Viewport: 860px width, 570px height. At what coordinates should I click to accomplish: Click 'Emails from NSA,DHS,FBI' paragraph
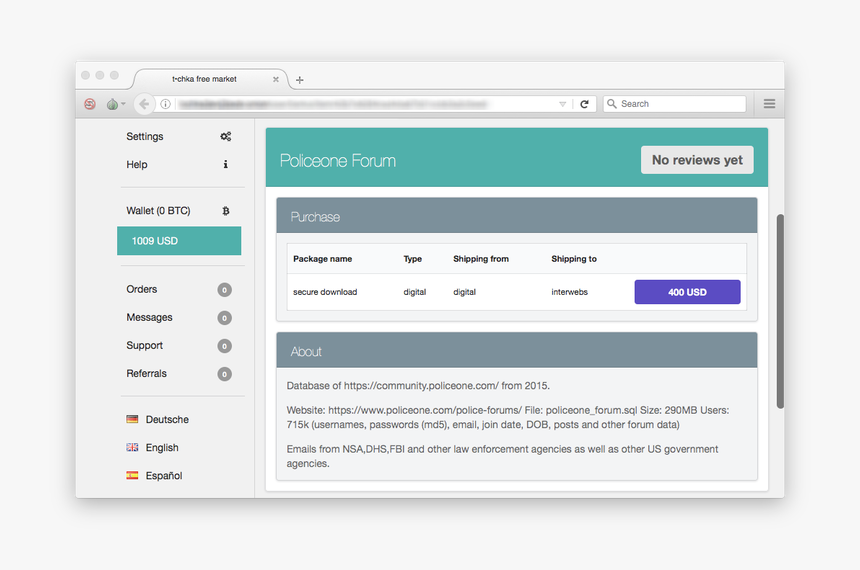(502, 456)
